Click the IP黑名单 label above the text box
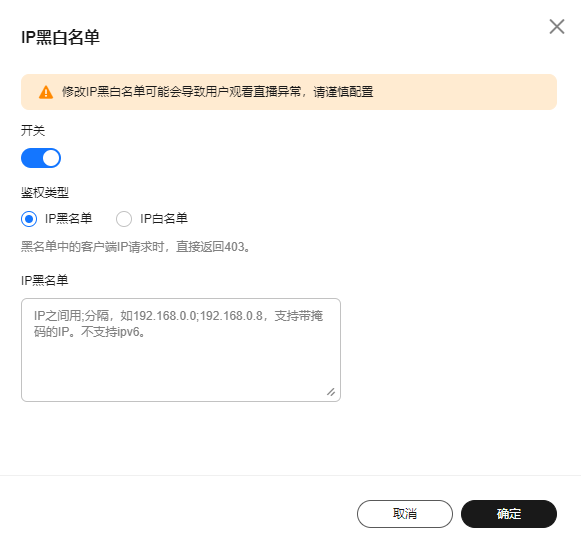 coord(45,281)
